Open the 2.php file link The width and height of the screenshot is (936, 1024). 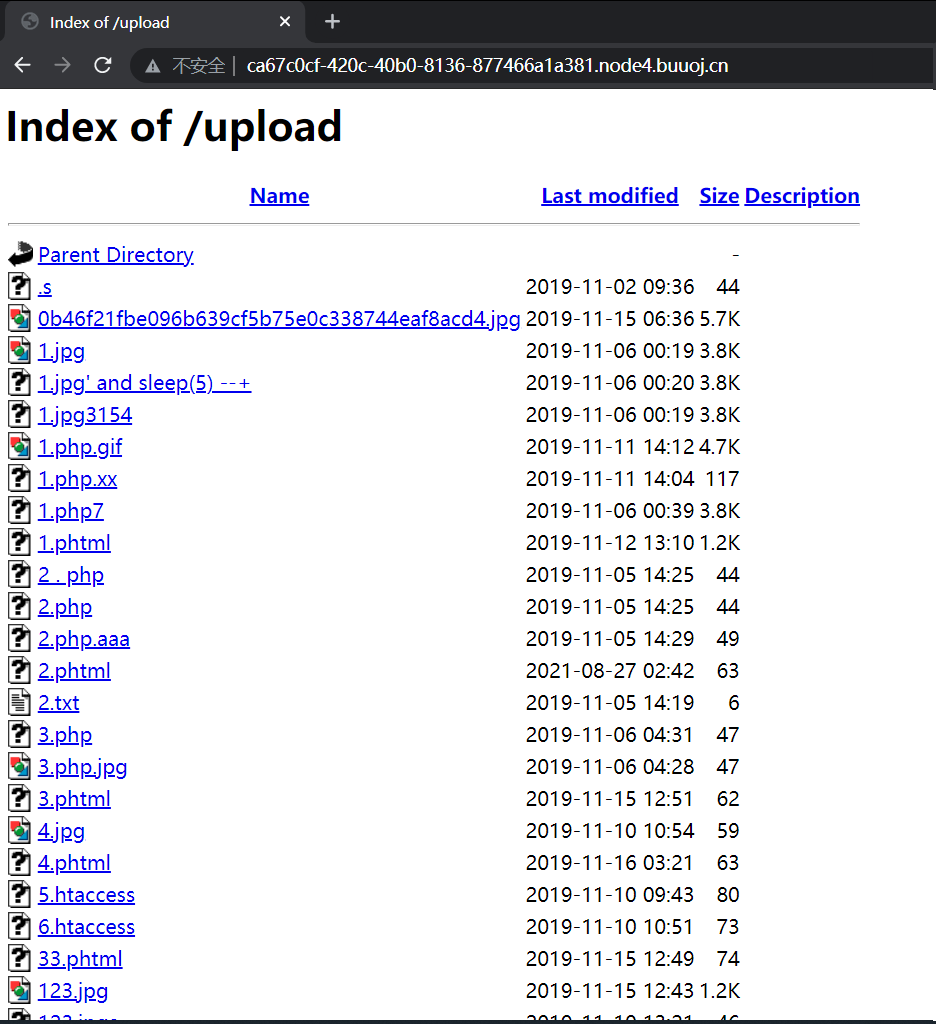65,607
